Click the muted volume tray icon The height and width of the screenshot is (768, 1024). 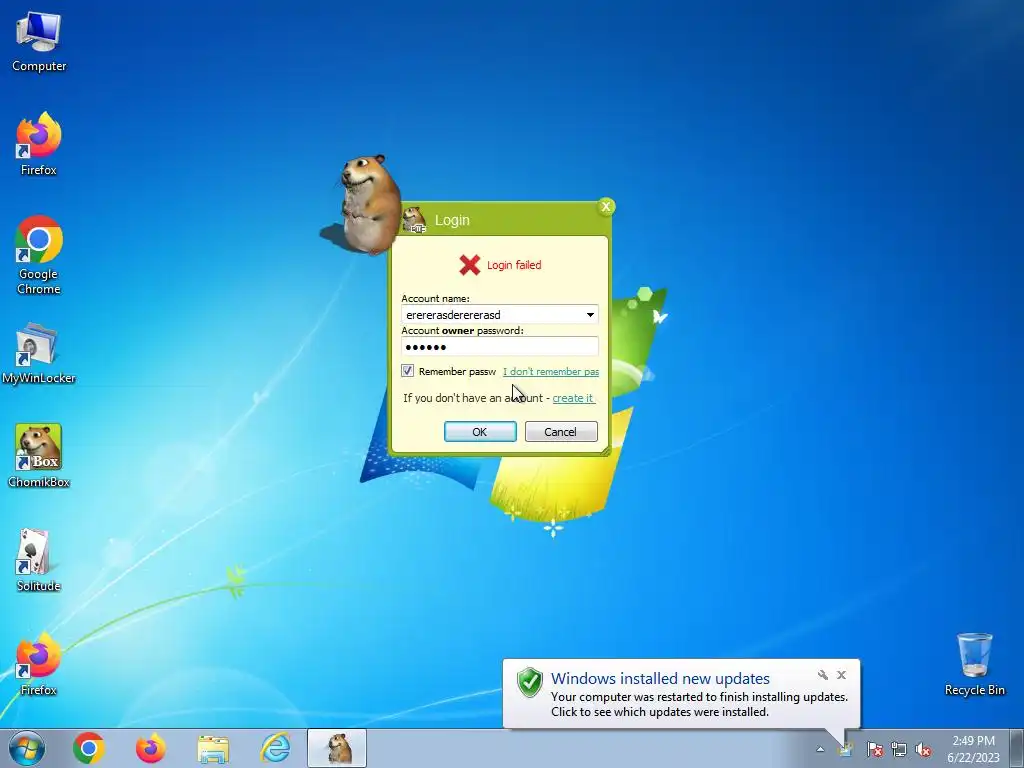click(923, 749)
